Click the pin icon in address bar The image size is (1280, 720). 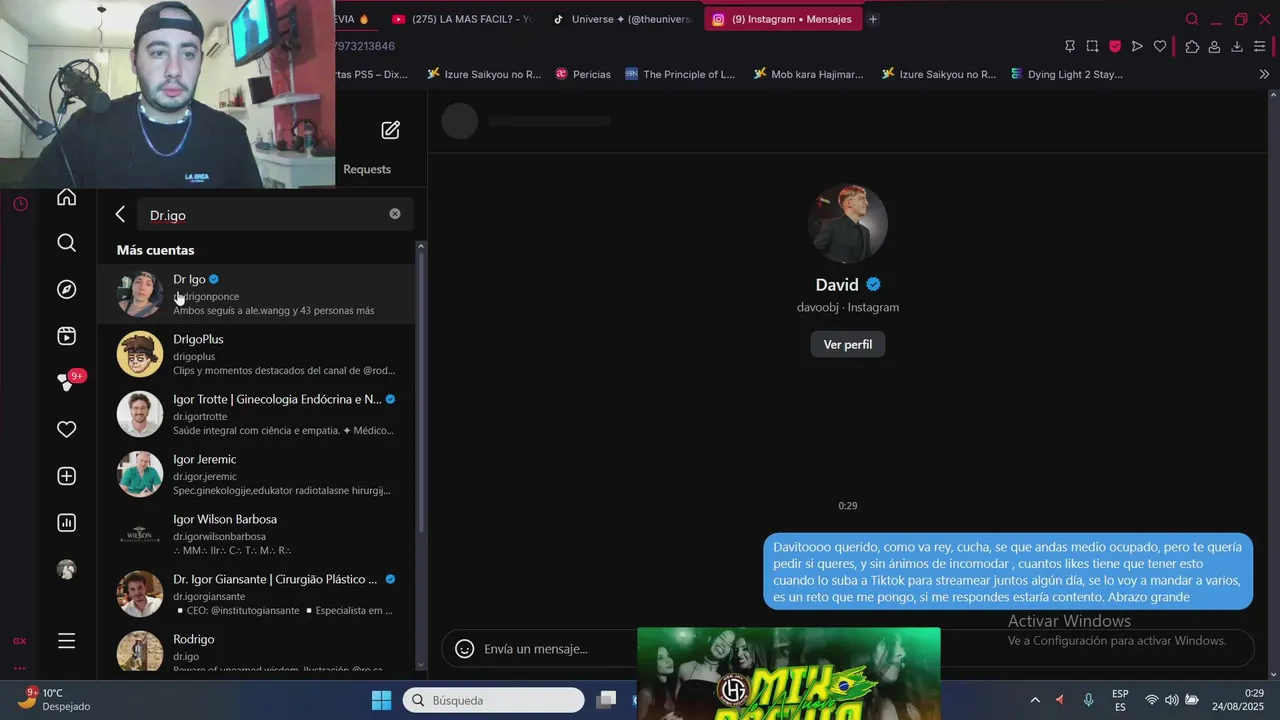tap(1070, 46)
